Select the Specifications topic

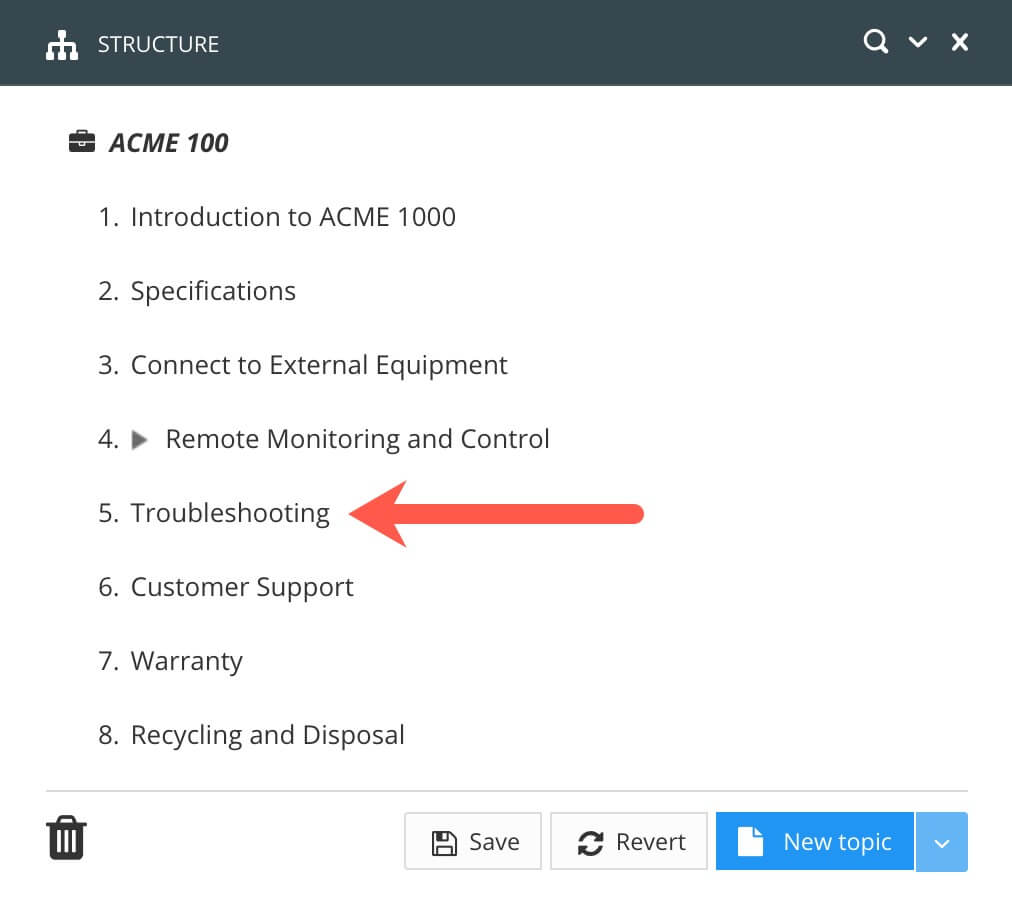[x=213, y=291]
